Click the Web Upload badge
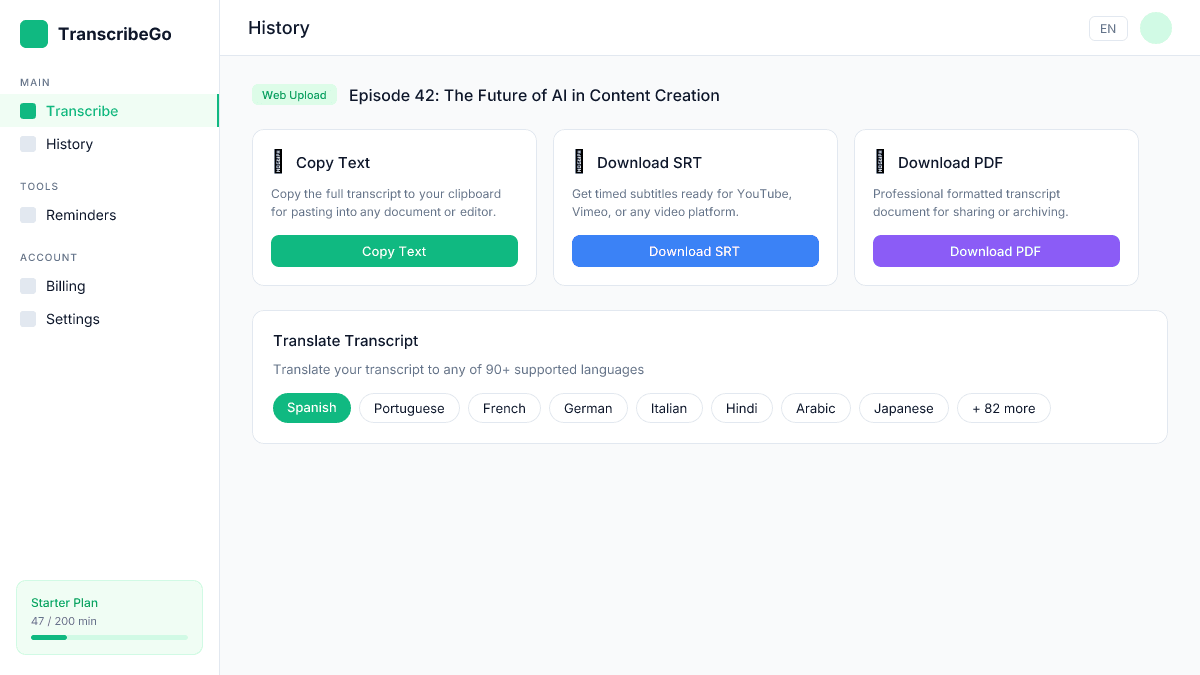Screen dimensions: 1200x675 (x=294, y=95)
